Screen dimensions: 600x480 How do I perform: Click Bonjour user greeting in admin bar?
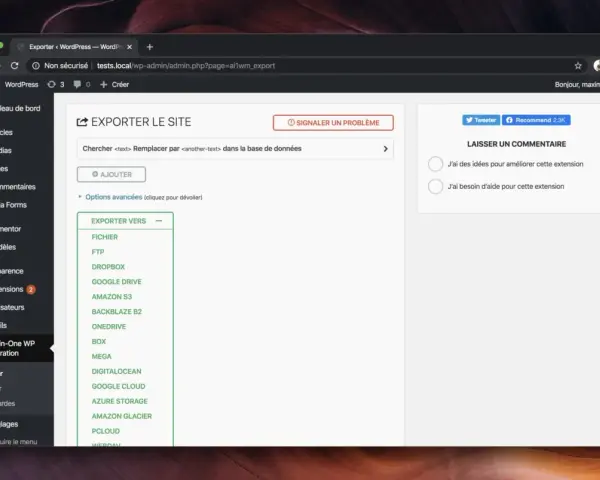pyautogui.click(x=577, y=84)
